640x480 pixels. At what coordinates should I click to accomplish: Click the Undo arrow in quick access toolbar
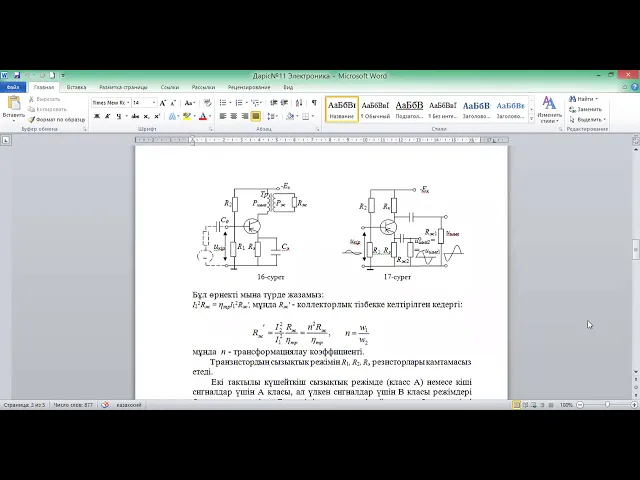coord(28,76)
